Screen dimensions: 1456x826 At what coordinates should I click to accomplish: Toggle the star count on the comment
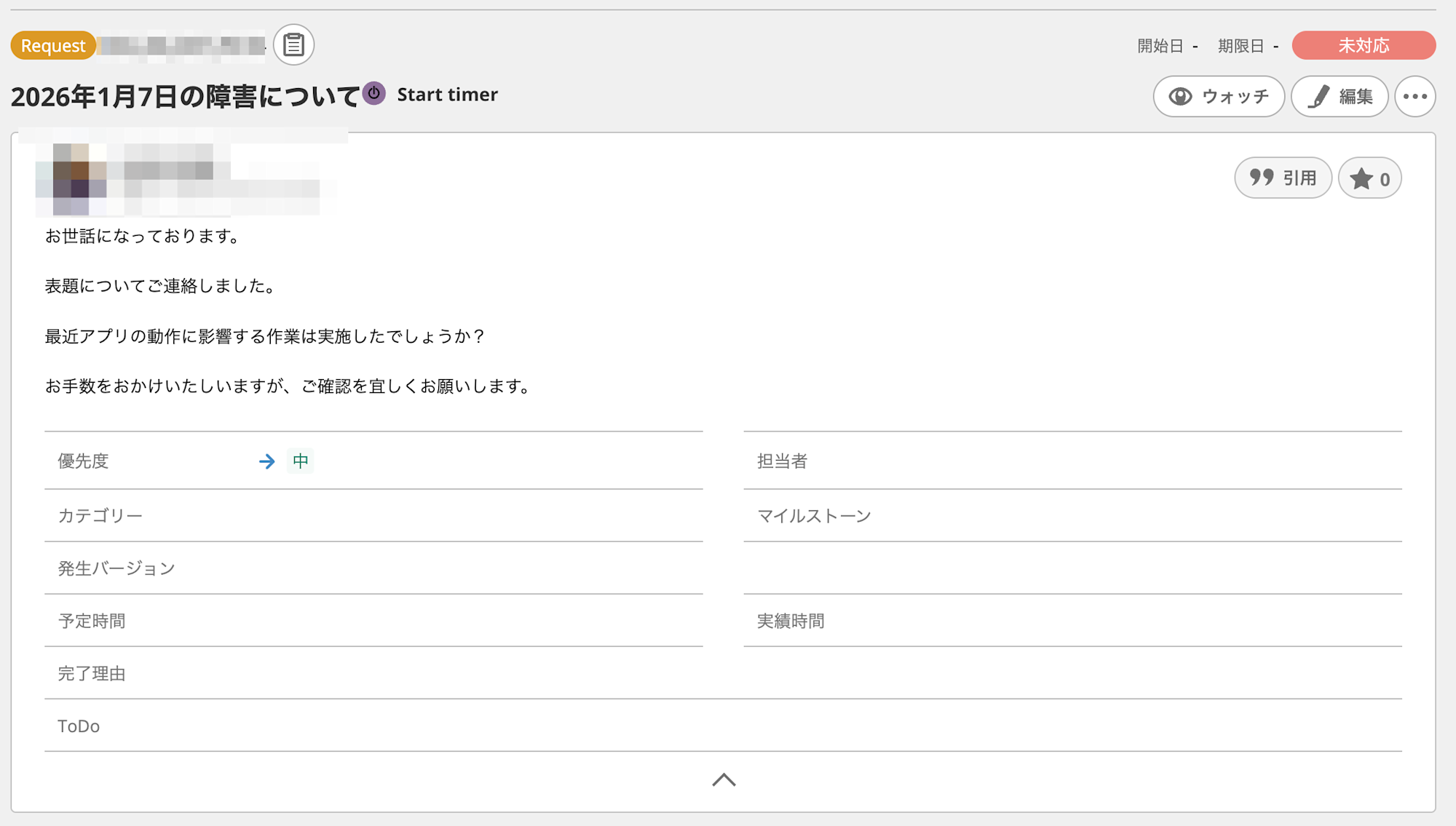point(1369,177)
